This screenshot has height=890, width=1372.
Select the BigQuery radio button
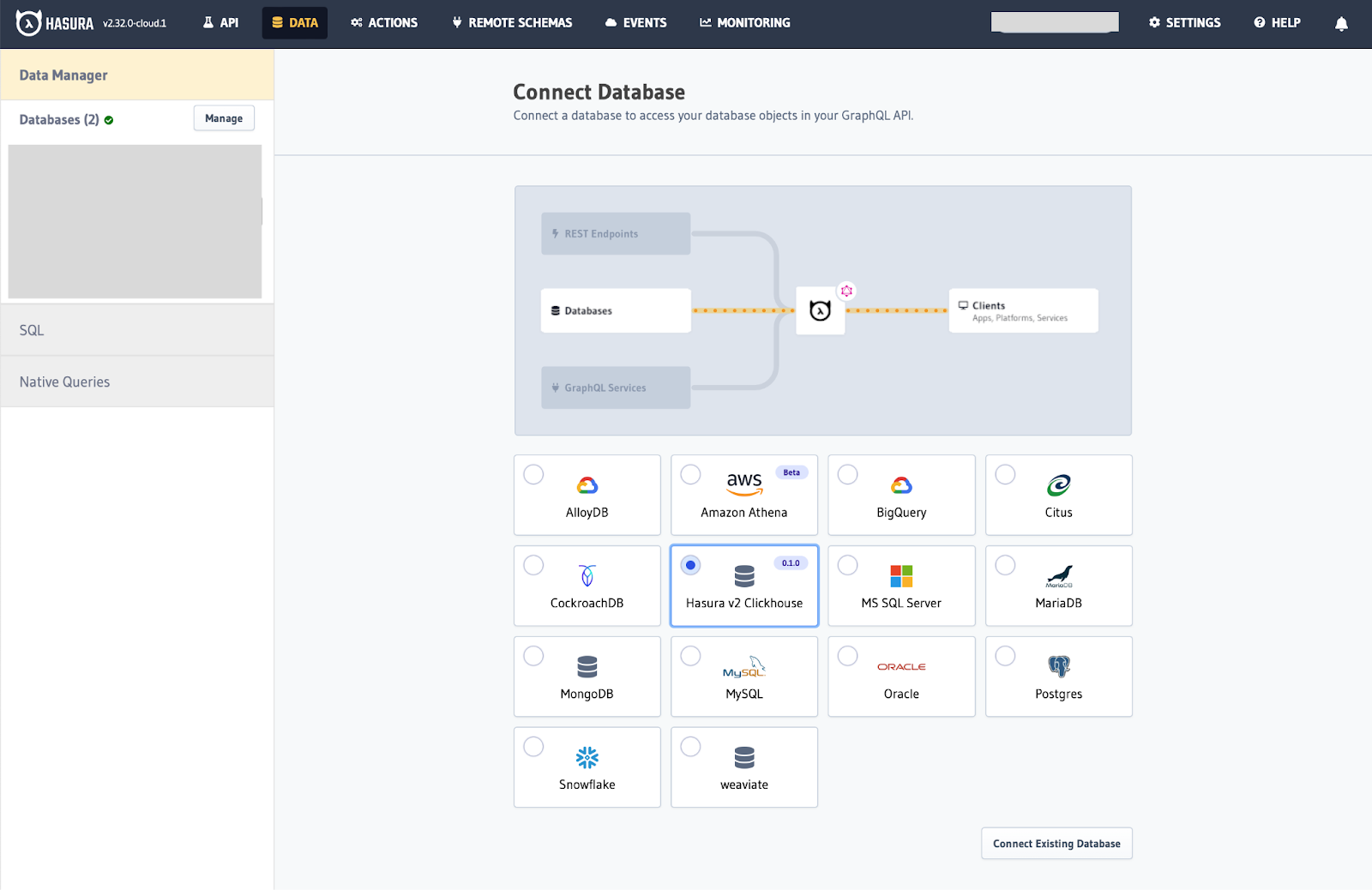pos(847,474)
